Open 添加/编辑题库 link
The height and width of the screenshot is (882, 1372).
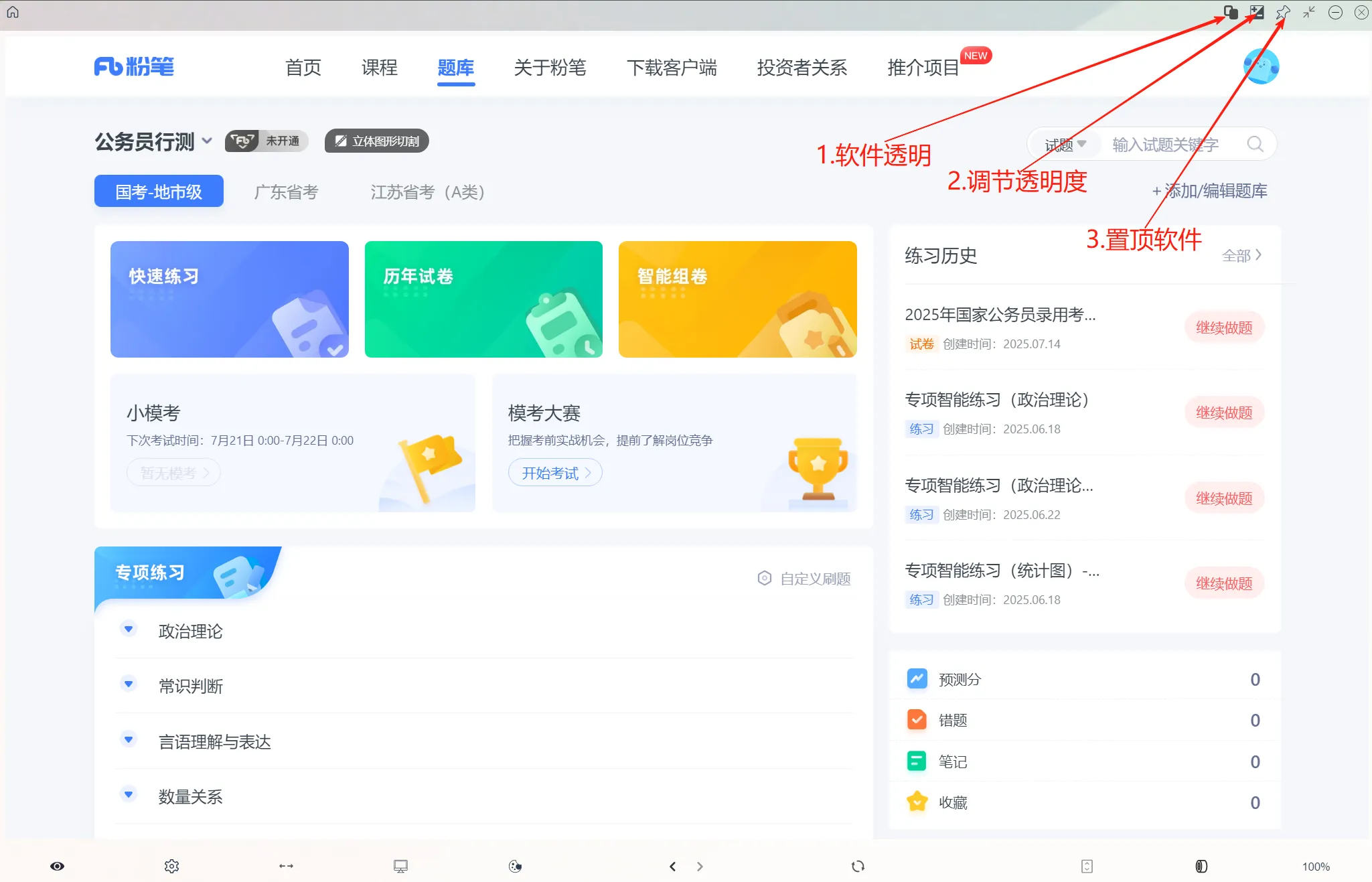coord(1209,191)
